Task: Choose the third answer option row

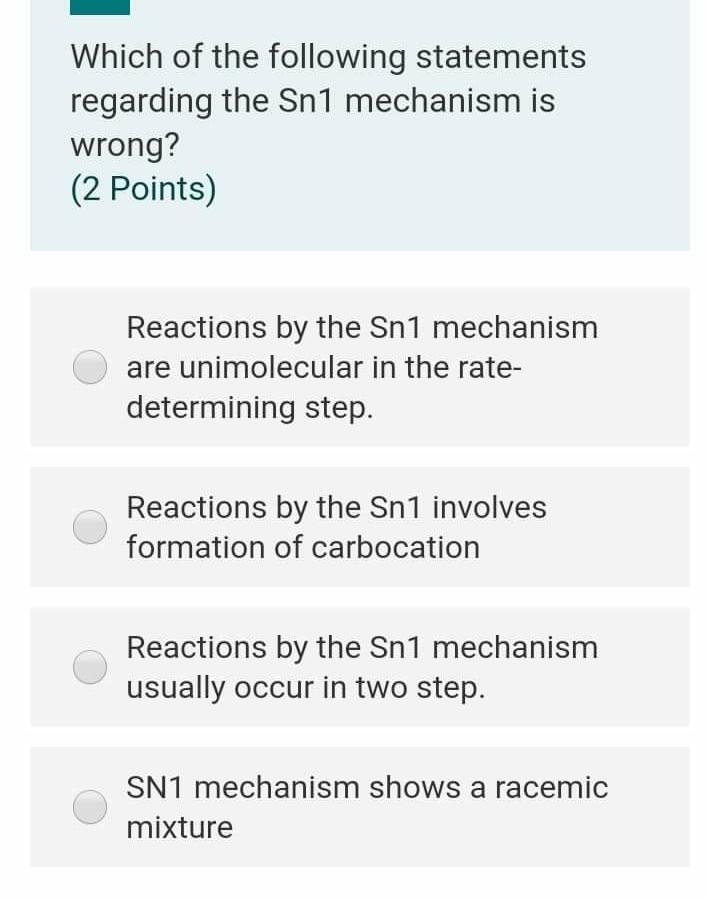Action: tap(353, 666)
